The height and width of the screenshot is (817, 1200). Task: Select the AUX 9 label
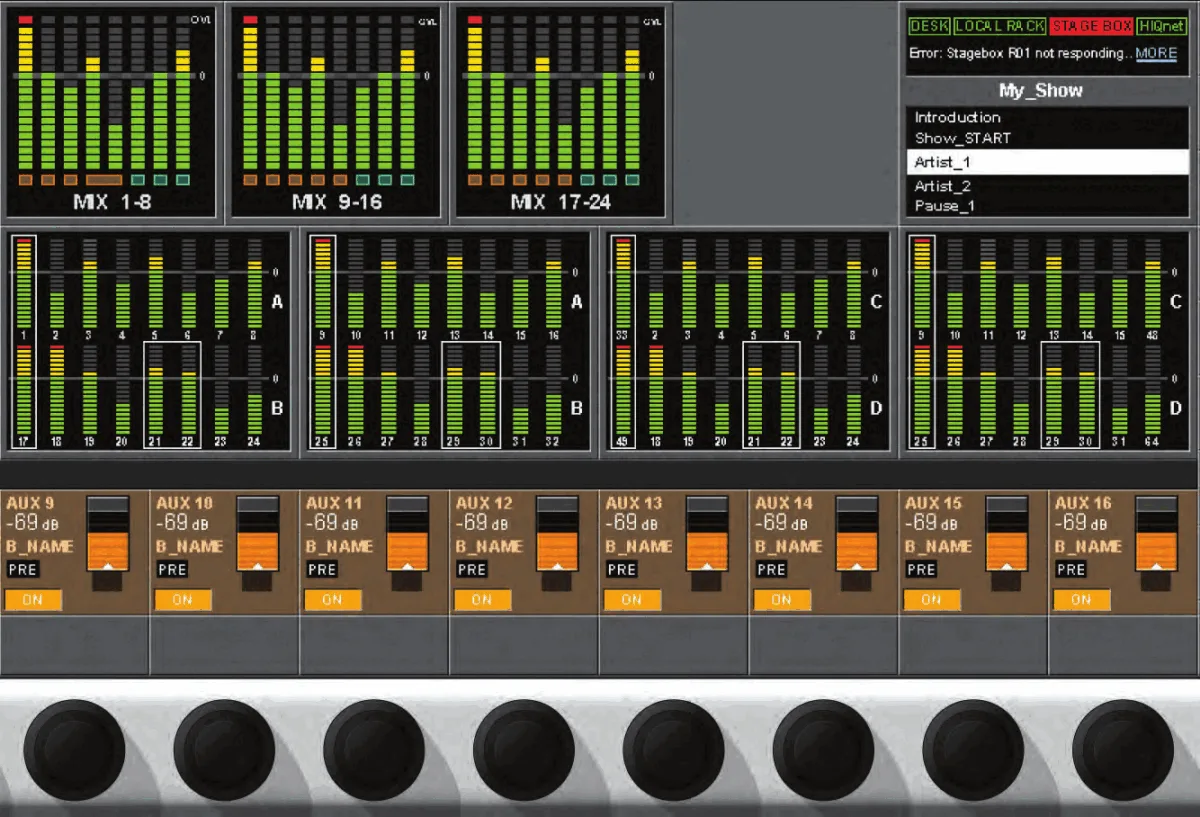pos(30,503)
